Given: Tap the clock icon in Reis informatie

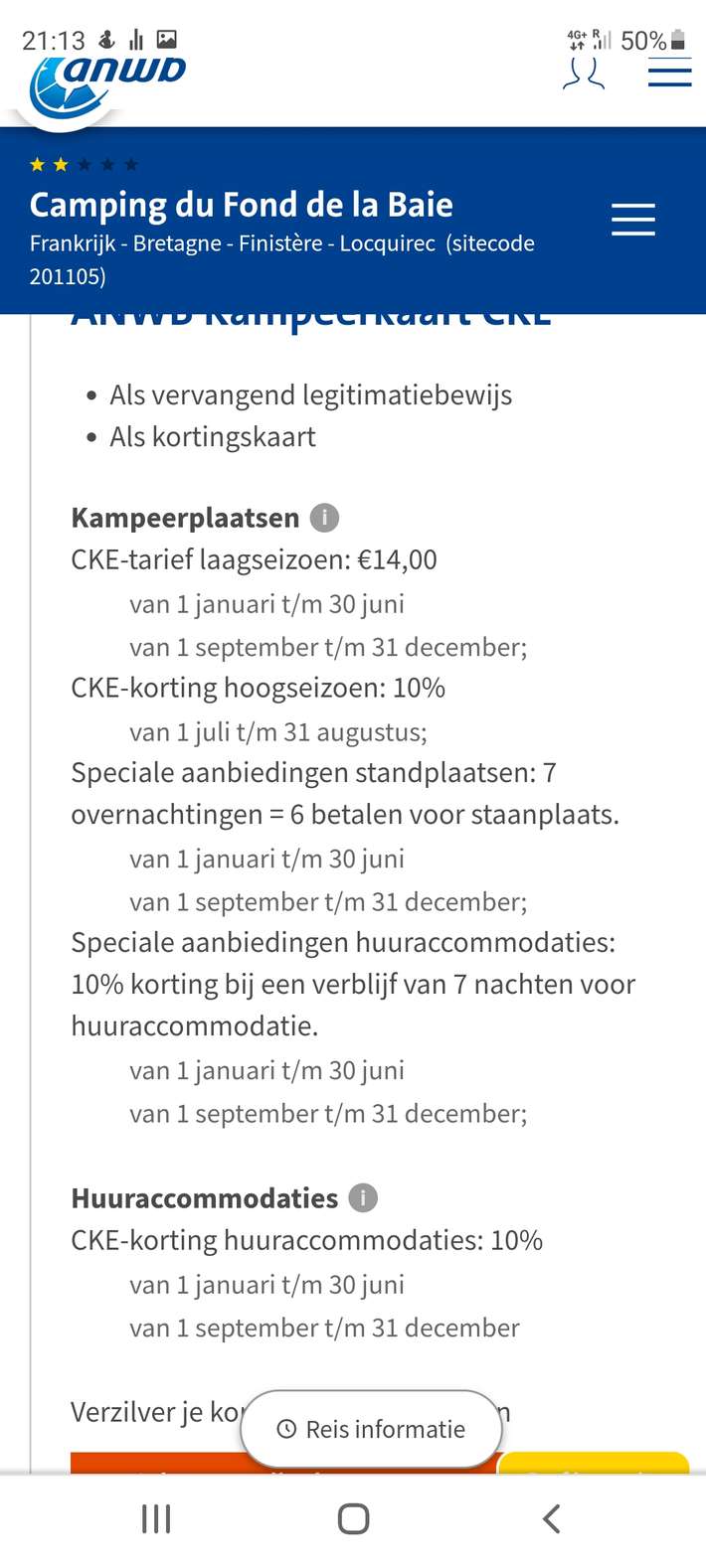Looking at the screenshot, I should (286, 1429).
